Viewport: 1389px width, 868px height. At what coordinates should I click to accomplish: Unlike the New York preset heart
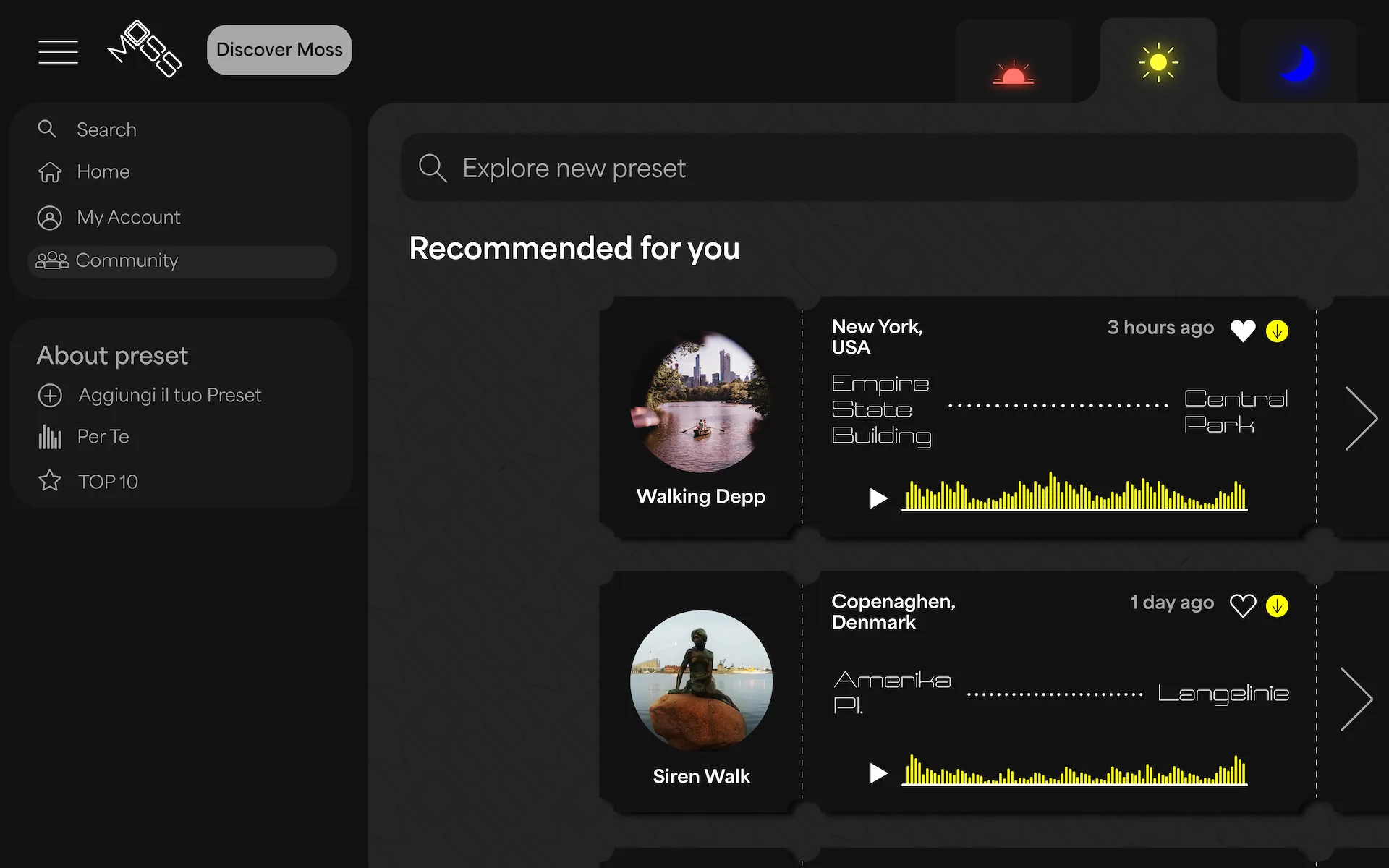point(1243,331)
